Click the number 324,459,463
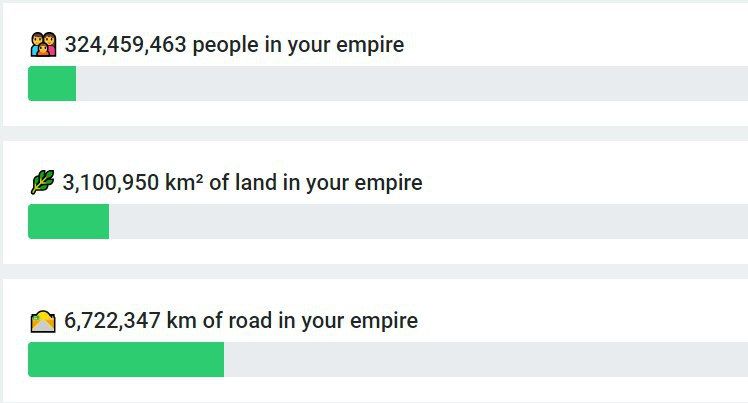Viewport: 748px width, 403px height. tap(125, 45)
